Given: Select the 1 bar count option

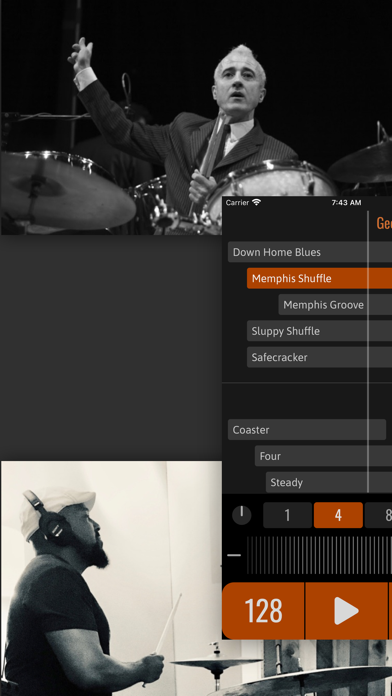Looking at the screenshot, I should [x=287, y=515].
